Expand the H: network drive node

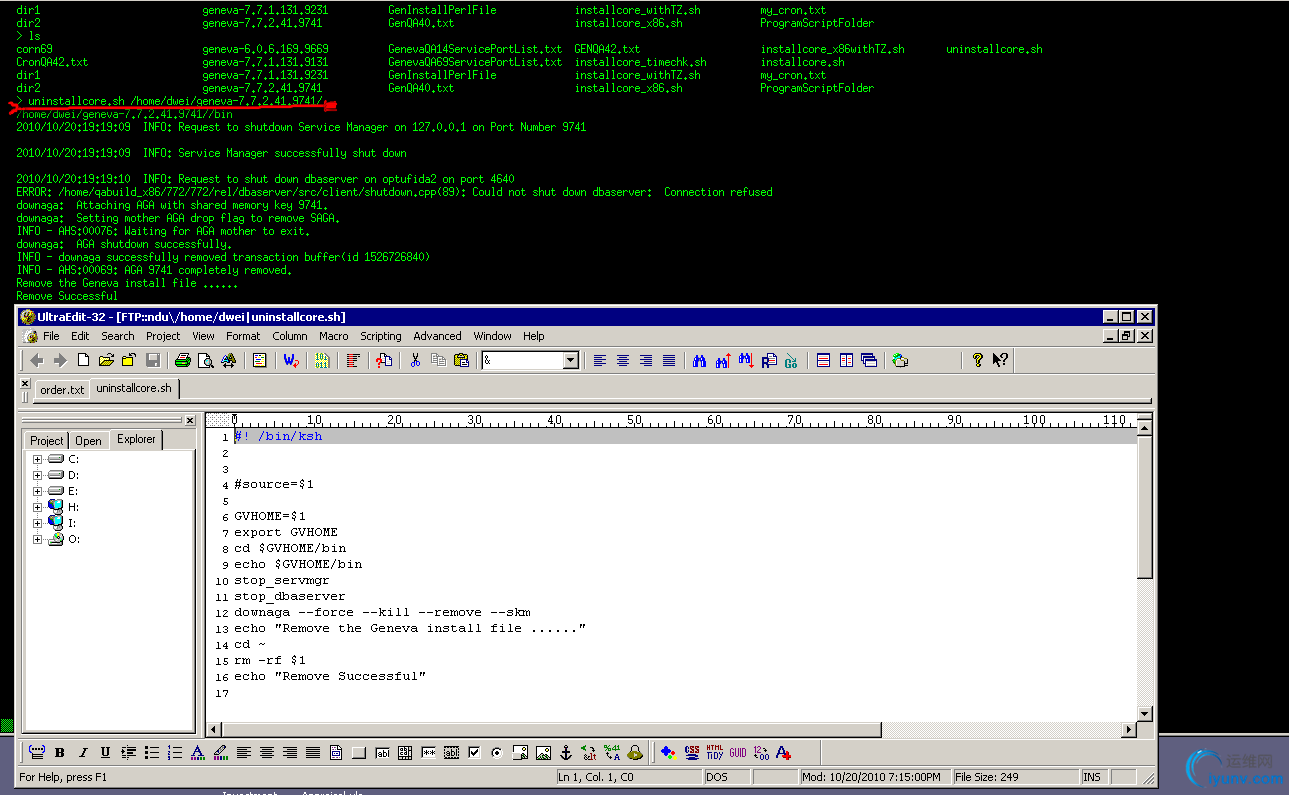[x=37, y=507]
